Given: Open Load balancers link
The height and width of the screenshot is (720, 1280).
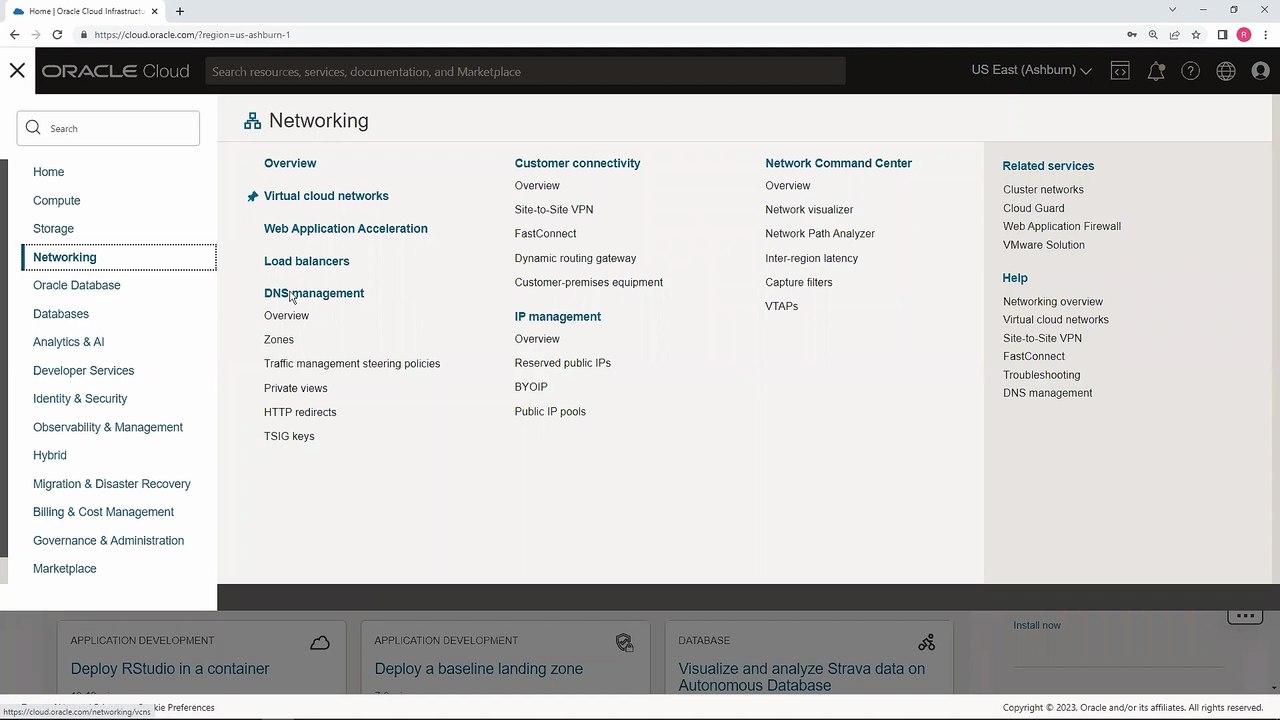Looking at the screenshot, I should (x=306, y=261).
